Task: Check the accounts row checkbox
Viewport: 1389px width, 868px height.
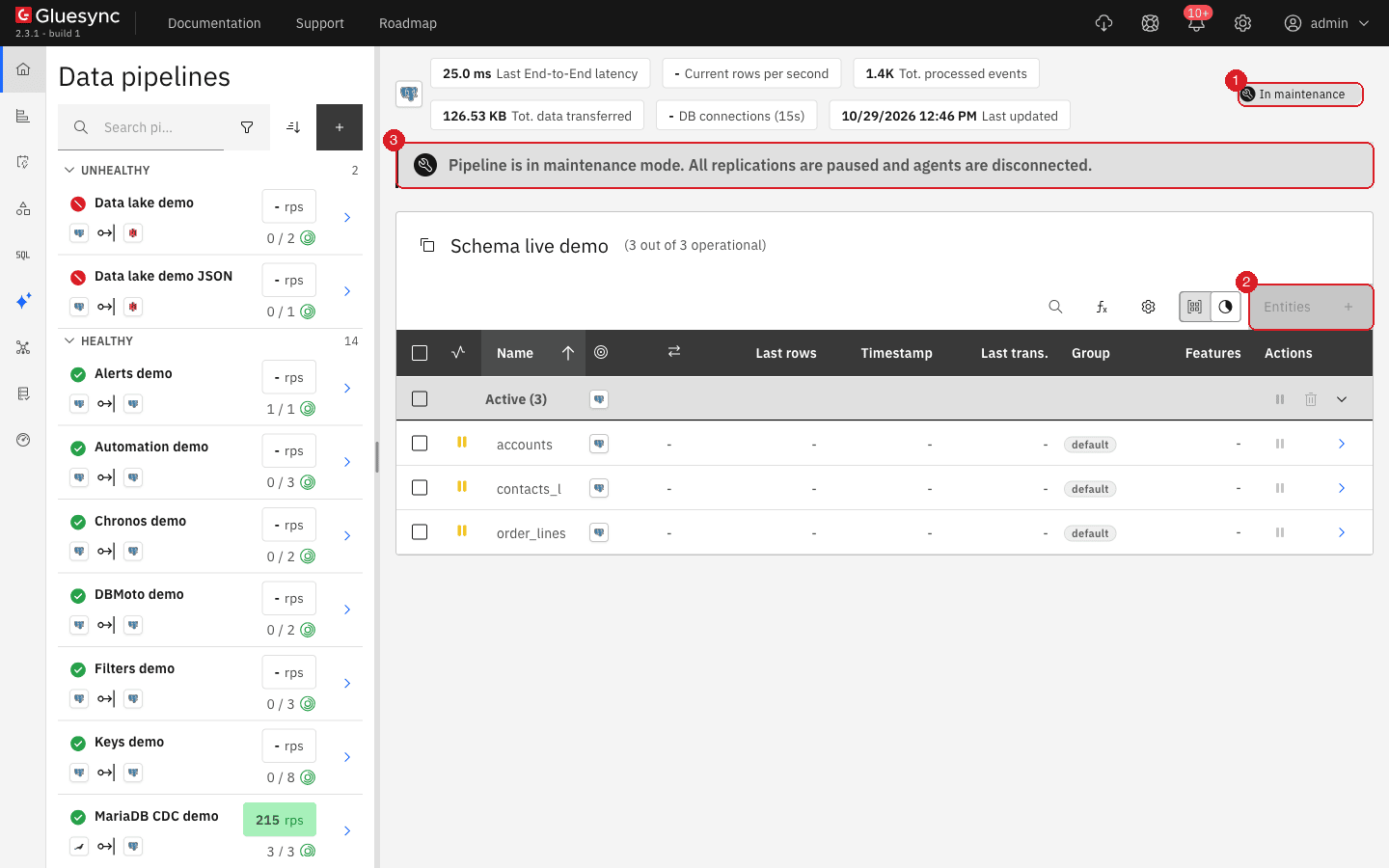Action: [420, 444]
